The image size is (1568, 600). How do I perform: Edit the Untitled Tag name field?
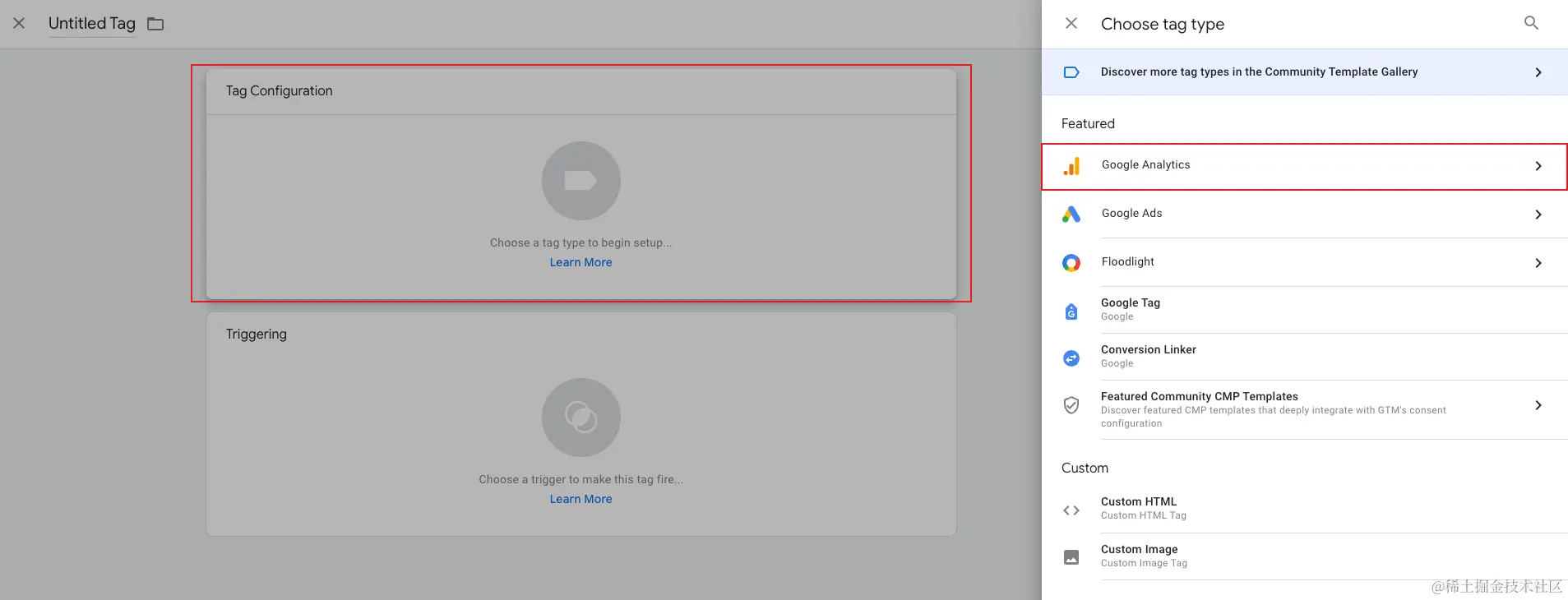(92, 24)
